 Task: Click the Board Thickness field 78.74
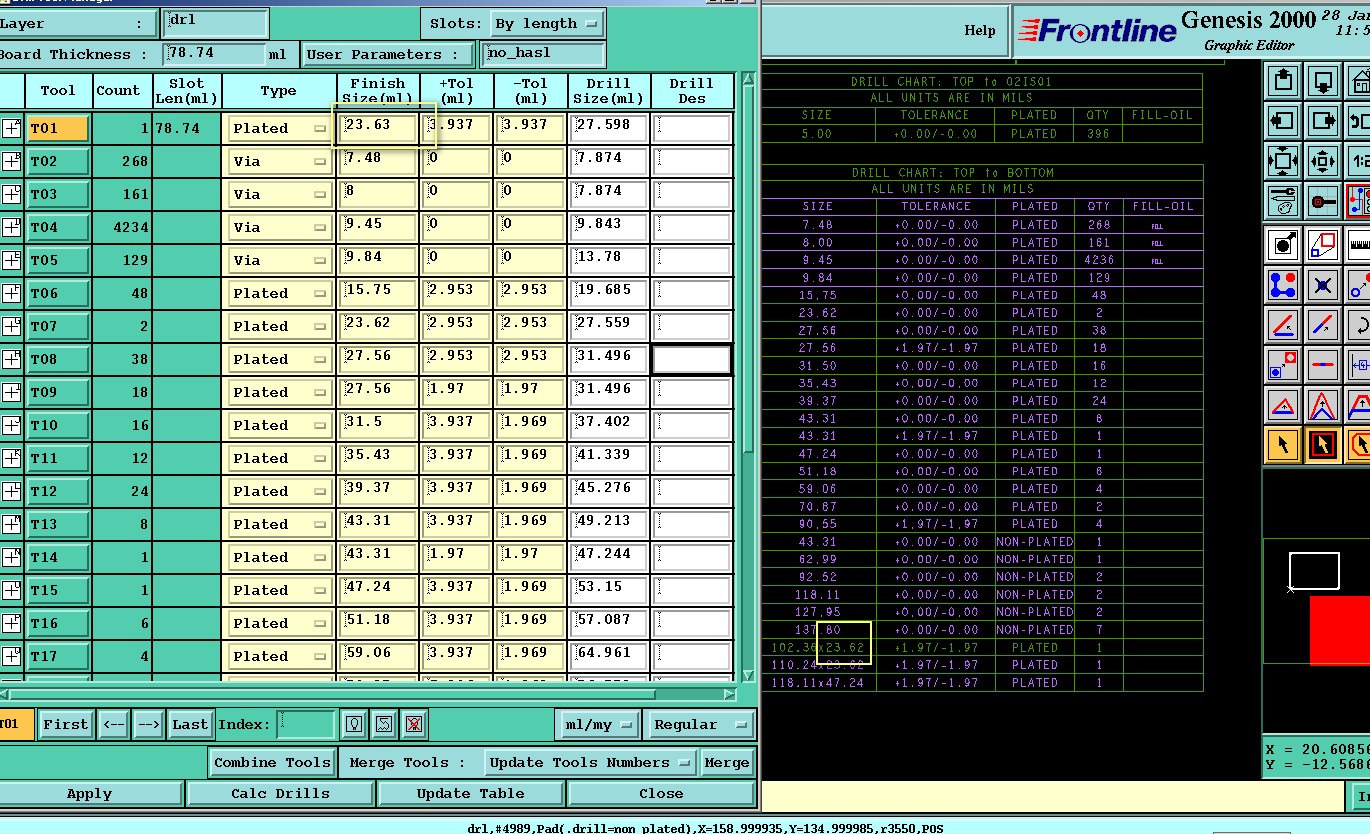(215, 54)
